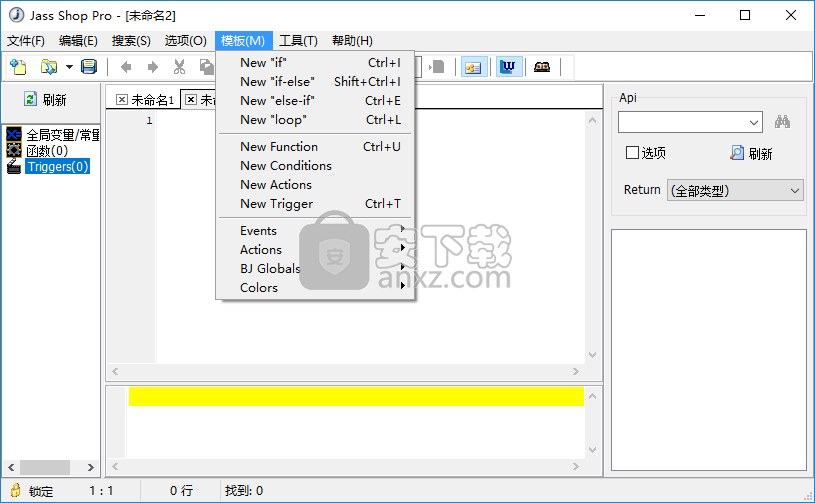Click the Copy icon in toolbar
This screenshot has height=503, width=815.
(x=207, y=67)
